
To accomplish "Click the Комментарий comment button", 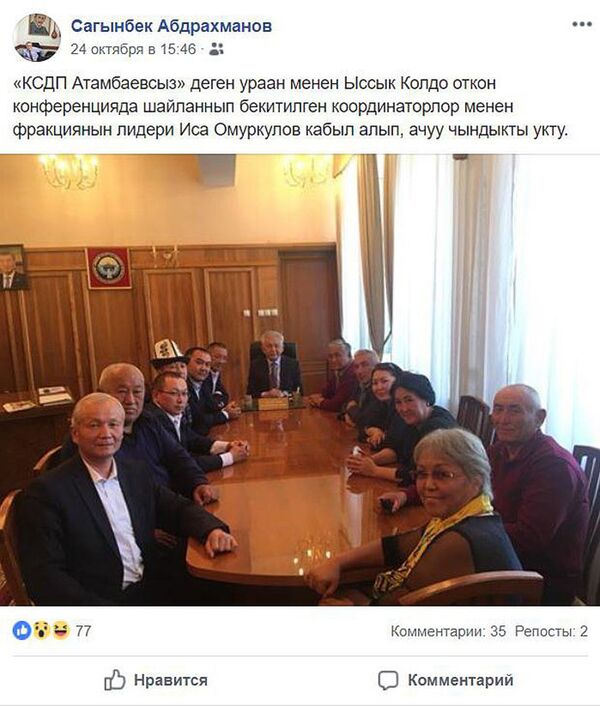I will [x=446, y=680].
